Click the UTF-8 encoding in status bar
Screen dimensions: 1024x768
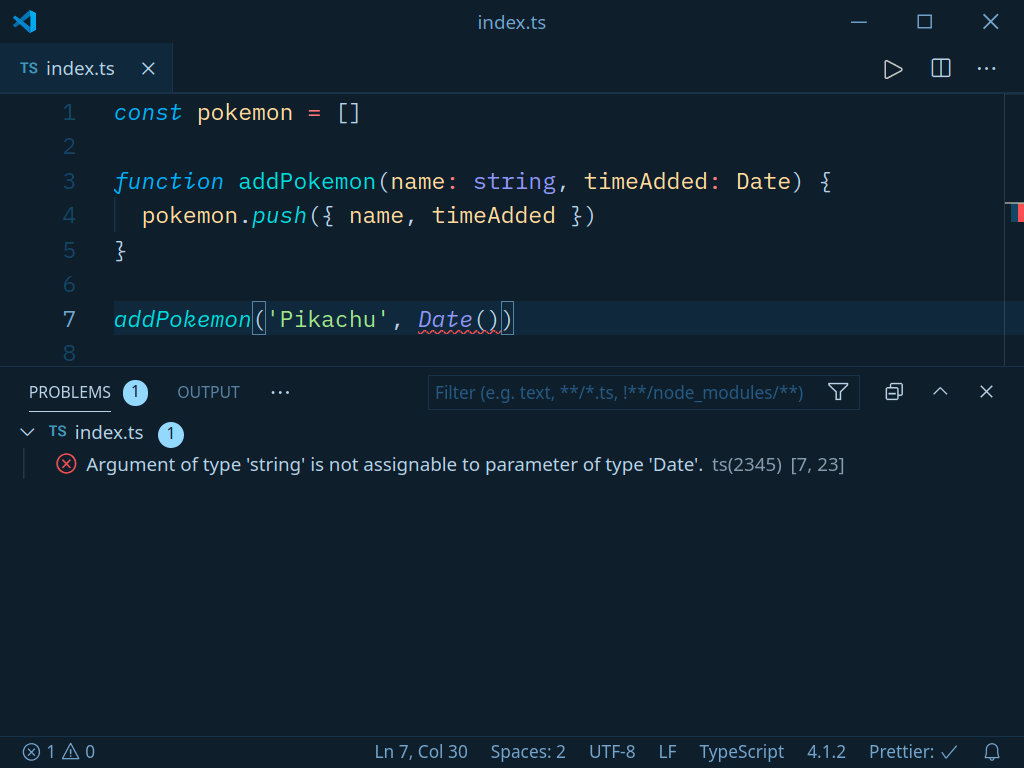612,751
